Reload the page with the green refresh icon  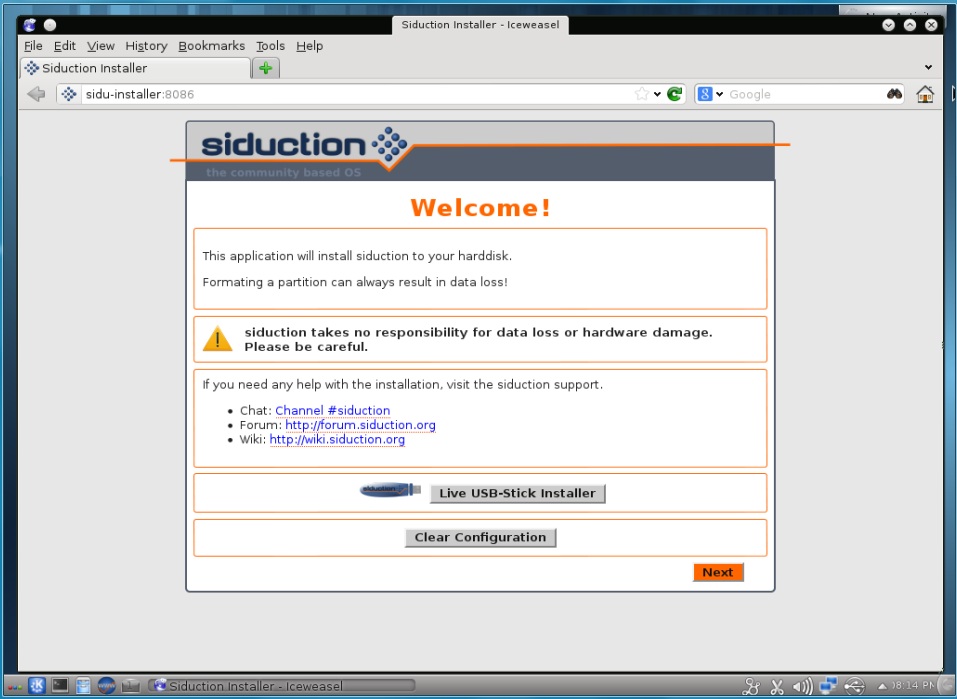674,94
